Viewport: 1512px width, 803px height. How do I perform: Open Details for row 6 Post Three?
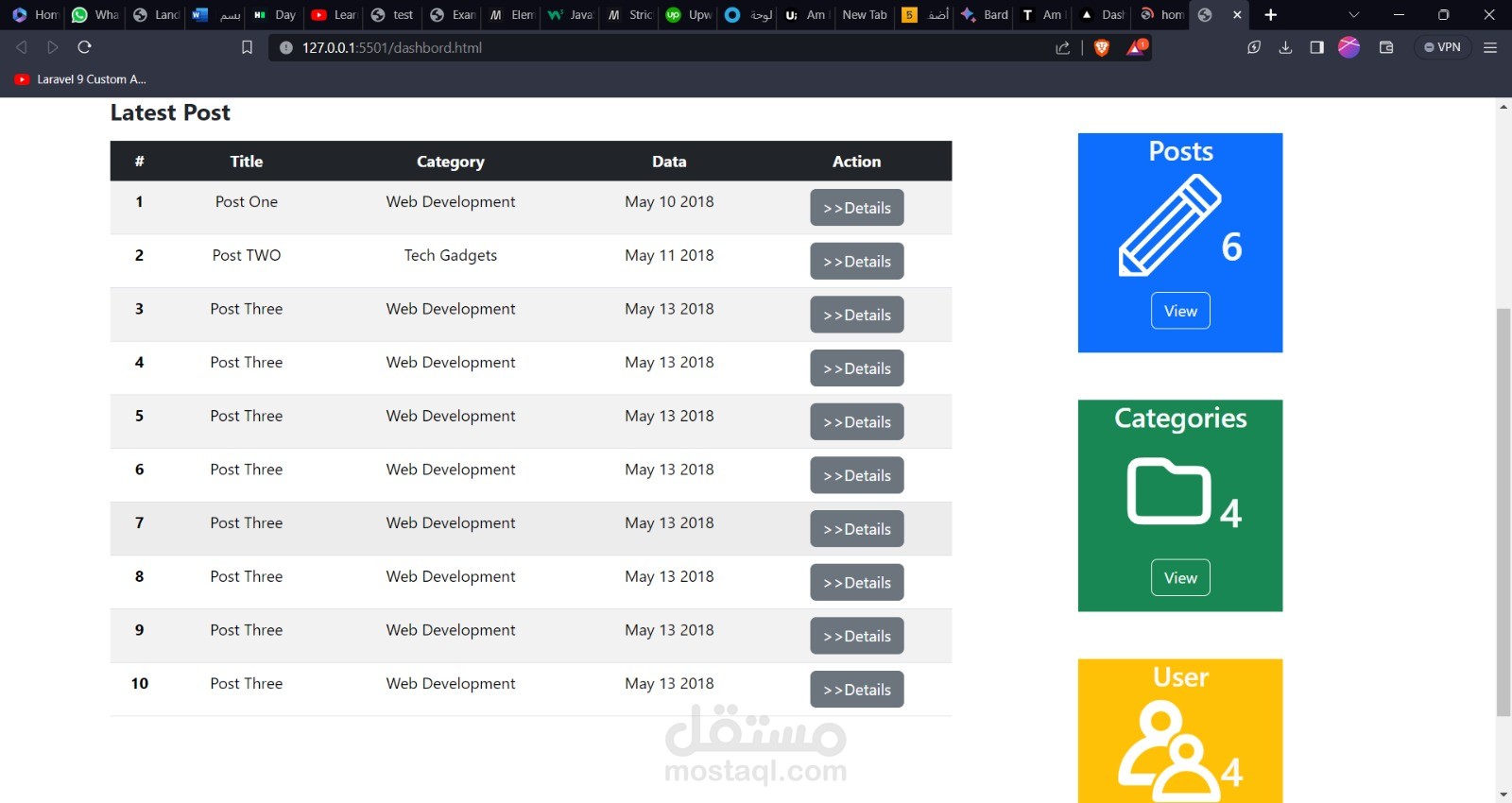[857, 475]
